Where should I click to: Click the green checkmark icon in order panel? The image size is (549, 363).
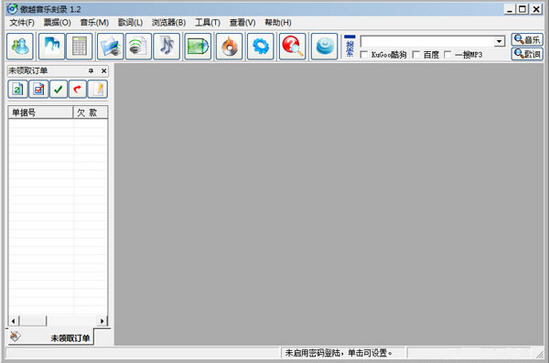click(58, 89)
